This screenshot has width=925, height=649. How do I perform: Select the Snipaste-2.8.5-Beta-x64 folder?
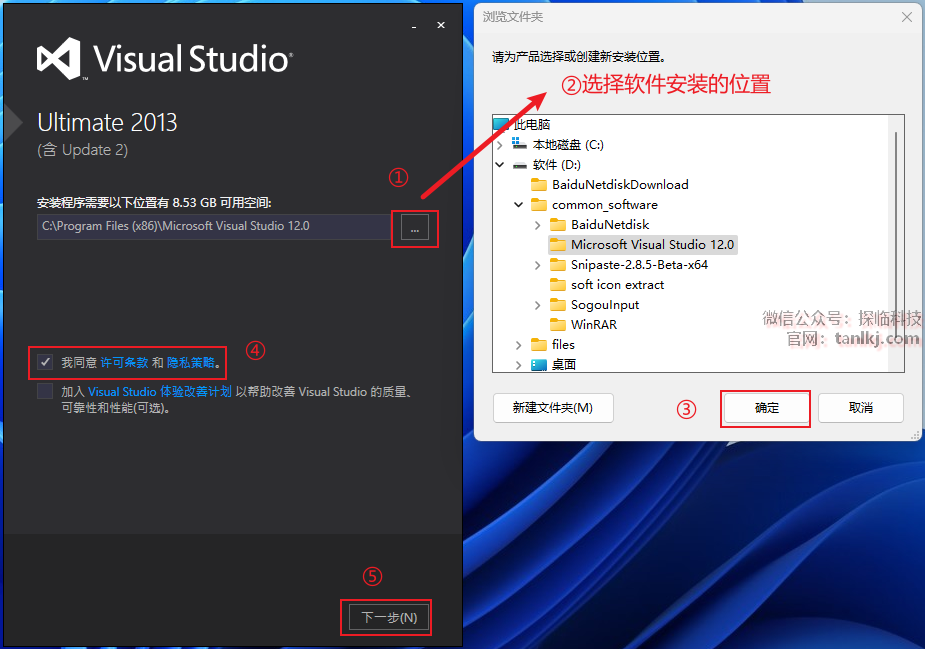tap(639, 265)
